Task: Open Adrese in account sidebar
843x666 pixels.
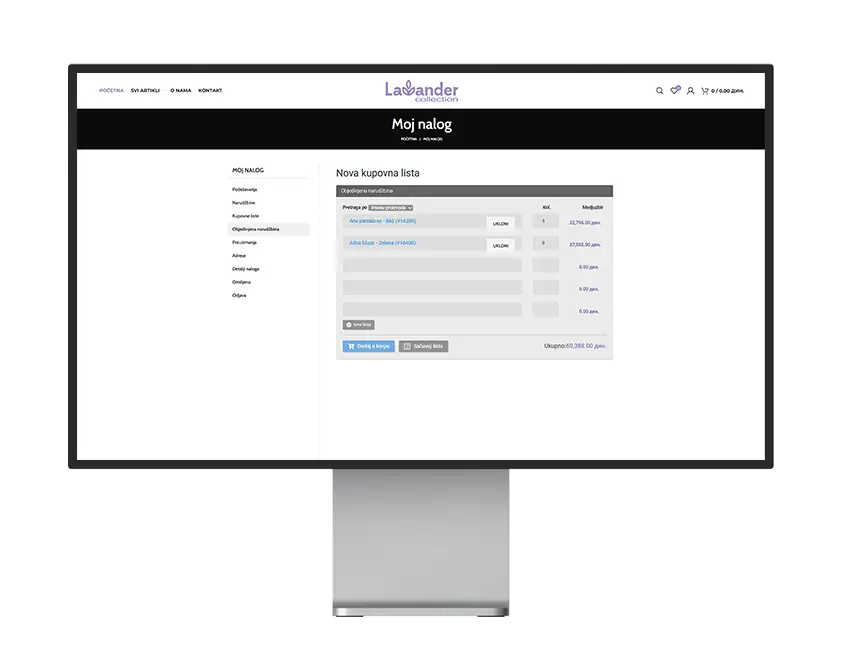Action: 239,255
